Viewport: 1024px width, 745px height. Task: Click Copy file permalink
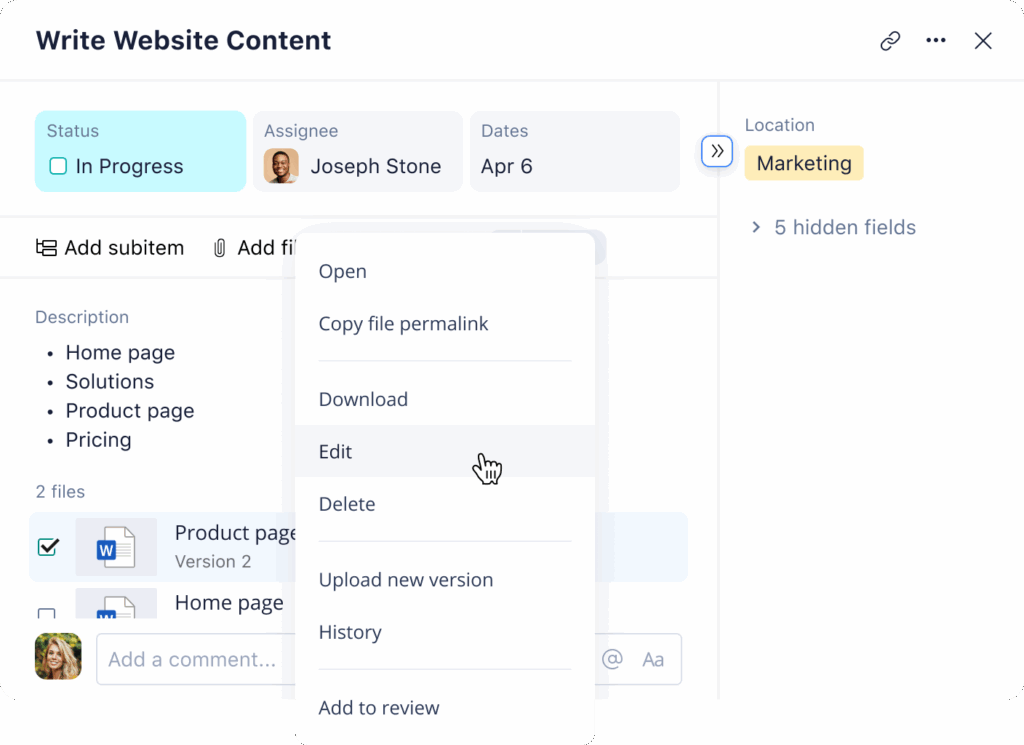coord(403,324)
